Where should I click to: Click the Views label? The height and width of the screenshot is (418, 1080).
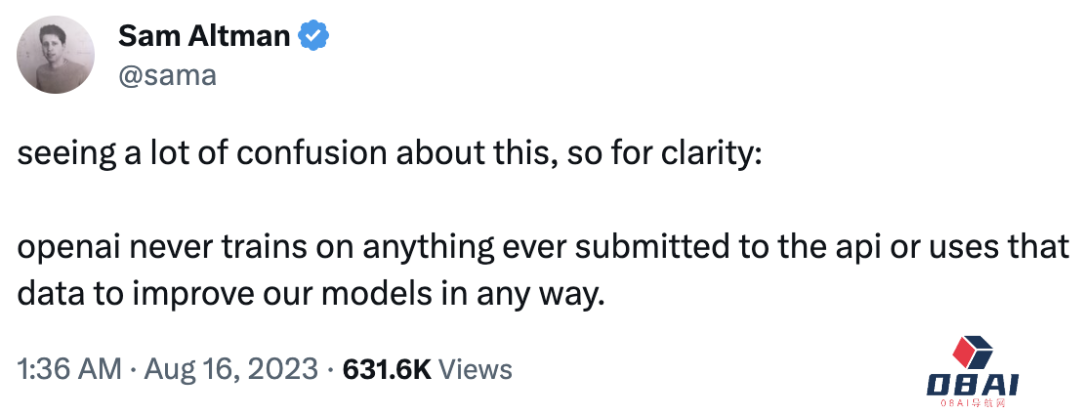click(476, 369)
